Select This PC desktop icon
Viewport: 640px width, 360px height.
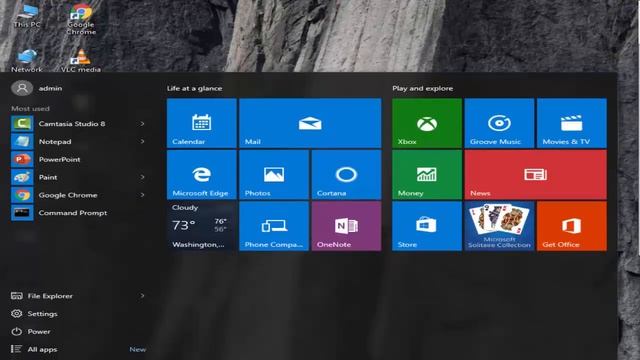coord(27,16)
